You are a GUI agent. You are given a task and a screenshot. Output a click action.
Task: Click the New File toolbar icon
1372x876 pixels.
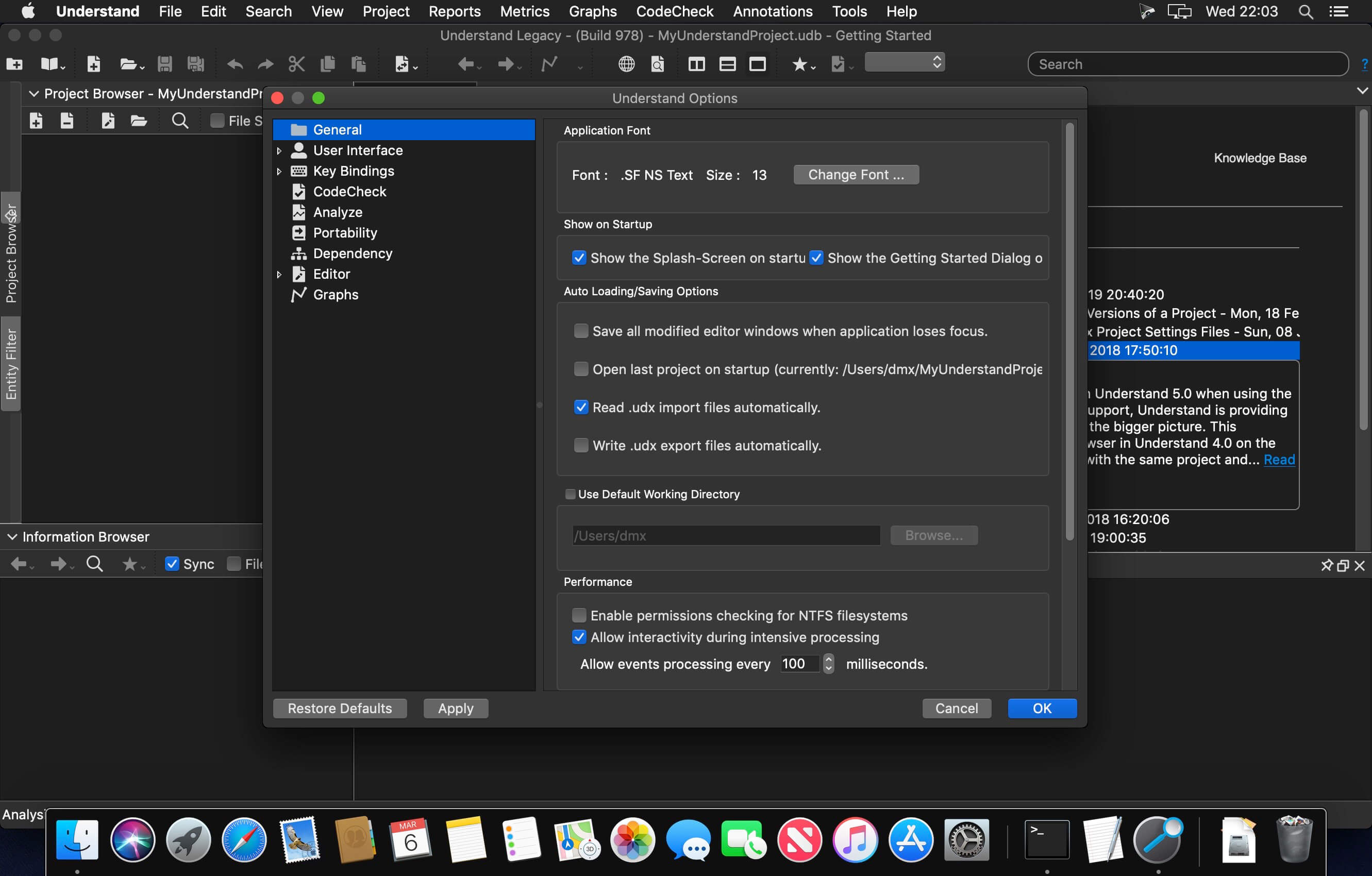coord(93,64)
